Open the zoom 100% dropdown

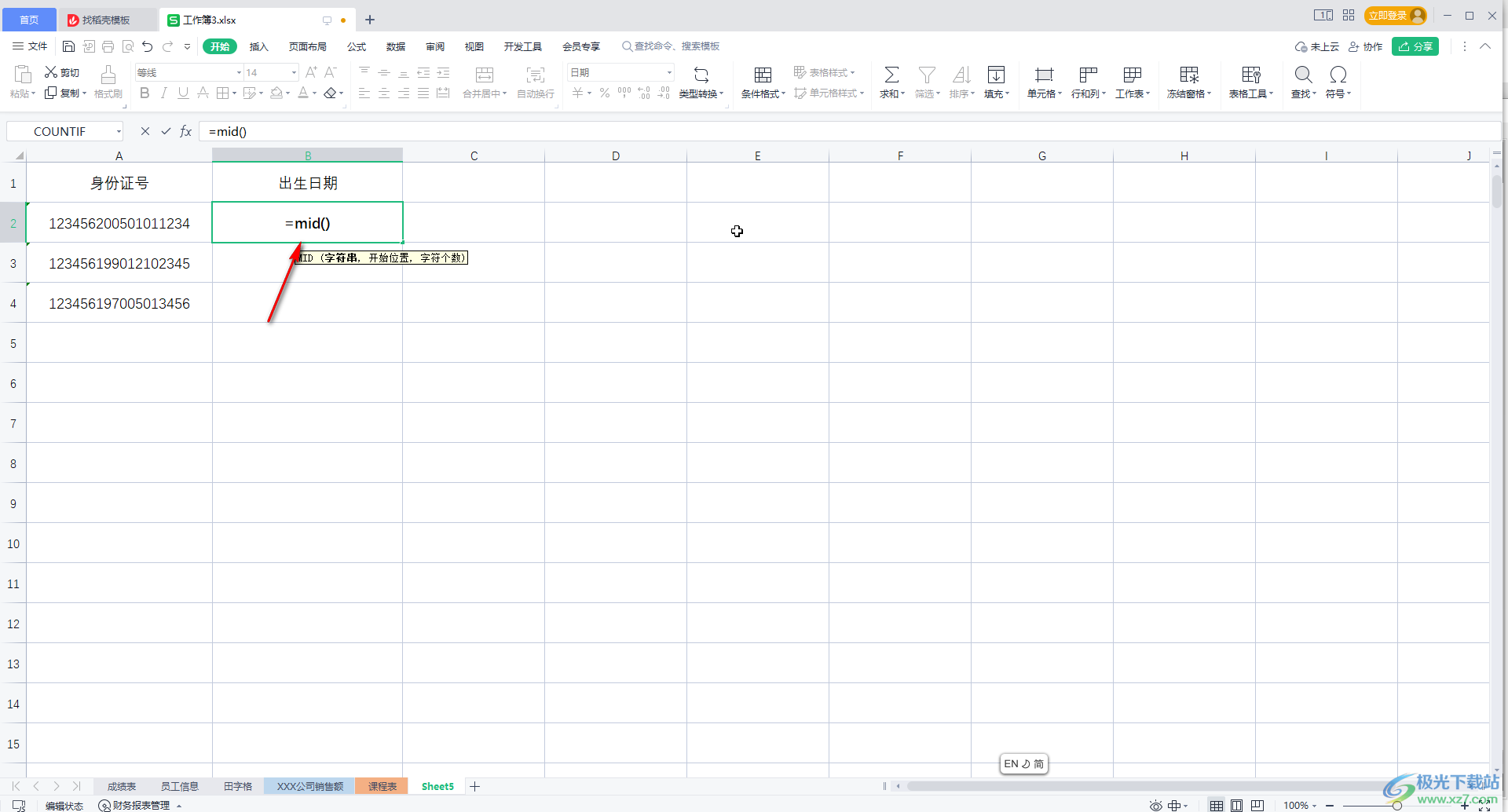point(1300,805)
